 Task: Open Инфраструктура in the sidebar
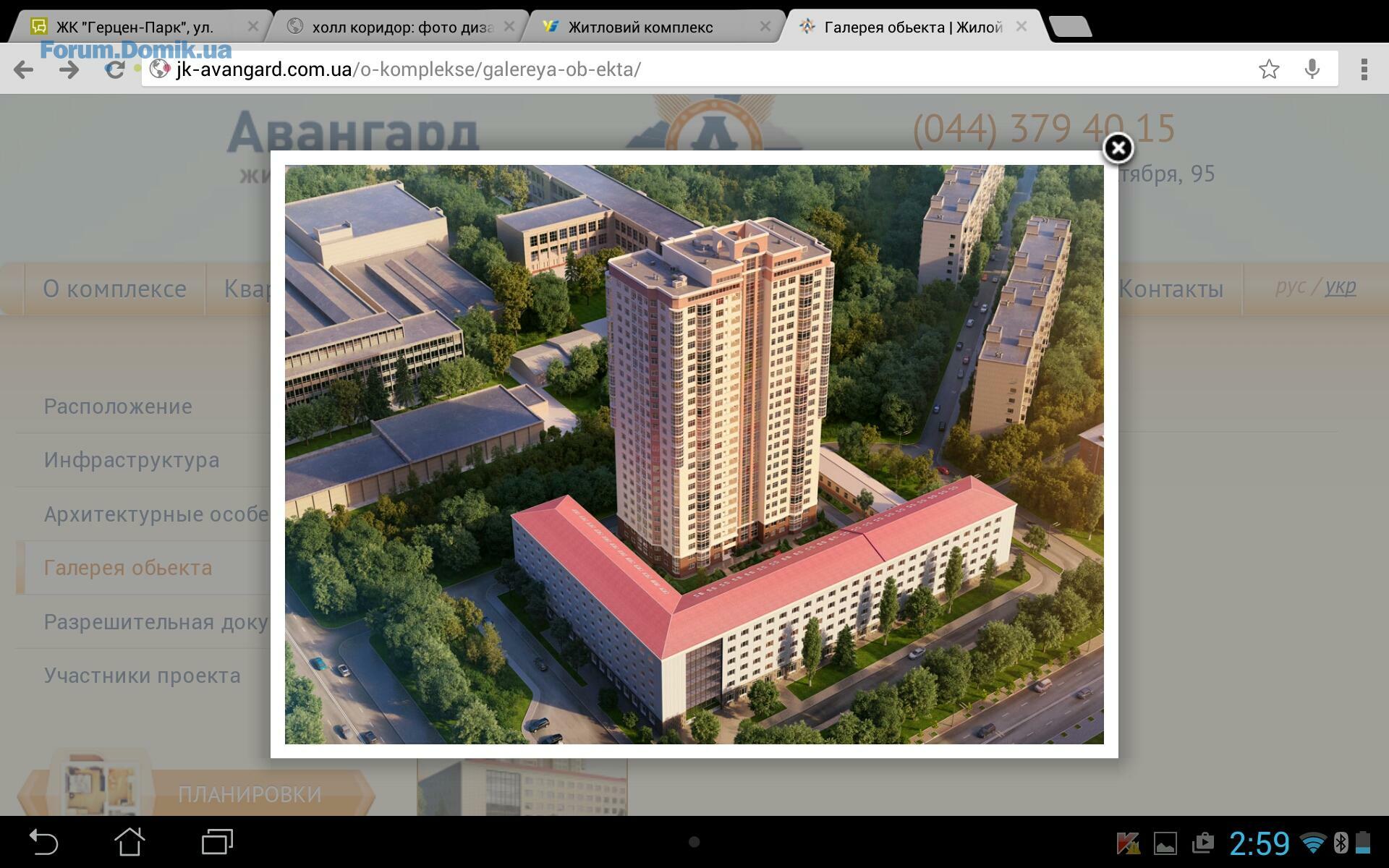click(x=131, y=460)
